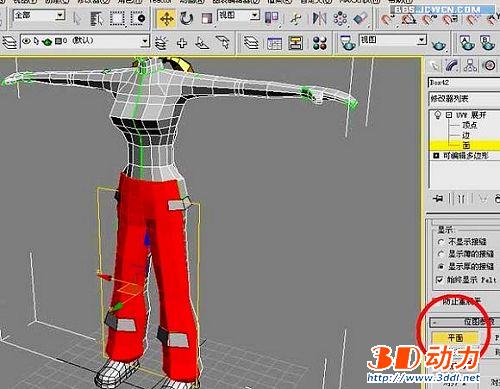Click the Select Object arrow tool
Viewport: 500px width, 389px height.
[x=77, y=19]
